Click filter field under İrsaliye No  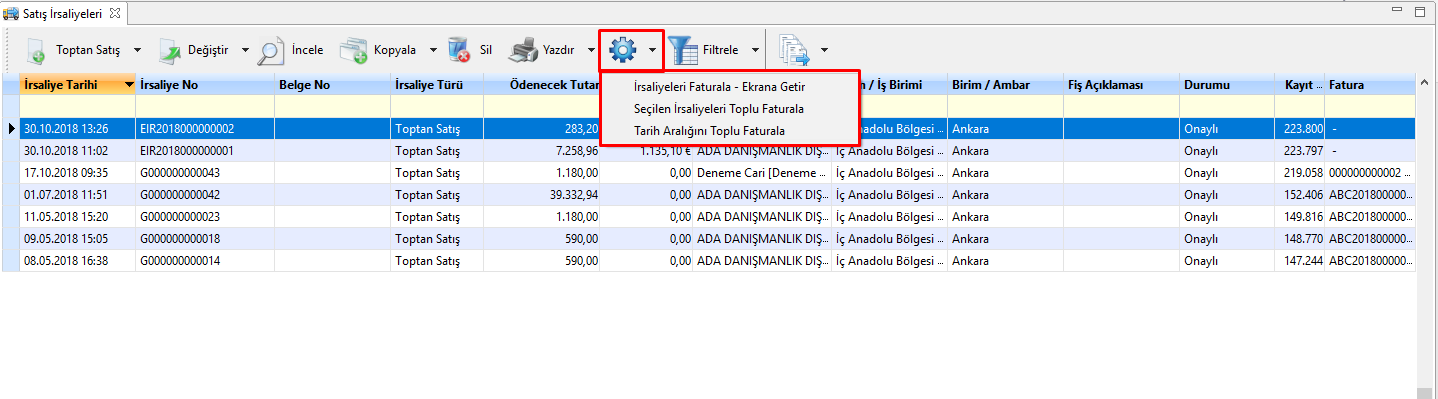point(205,107)
